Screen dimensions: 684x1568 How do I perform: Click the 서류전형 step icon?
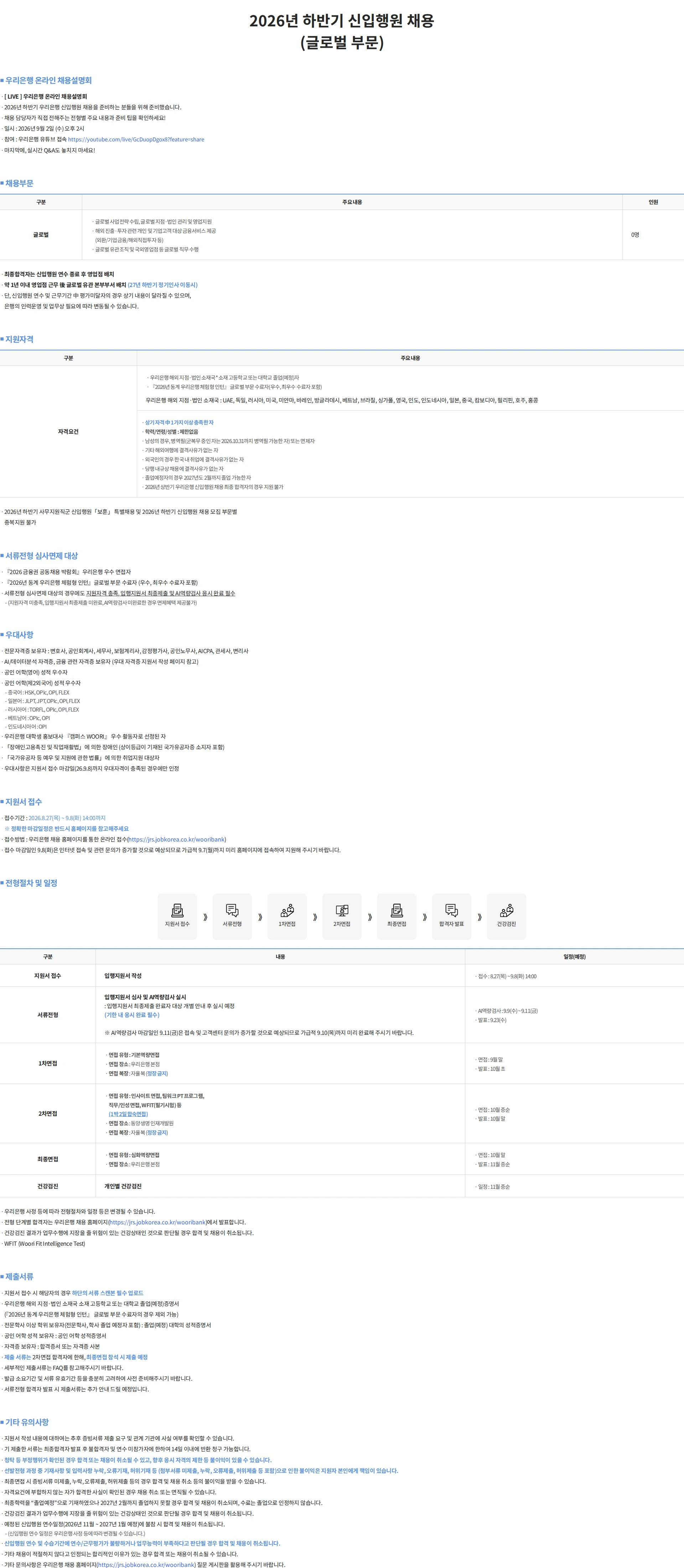tap(232, 916)
